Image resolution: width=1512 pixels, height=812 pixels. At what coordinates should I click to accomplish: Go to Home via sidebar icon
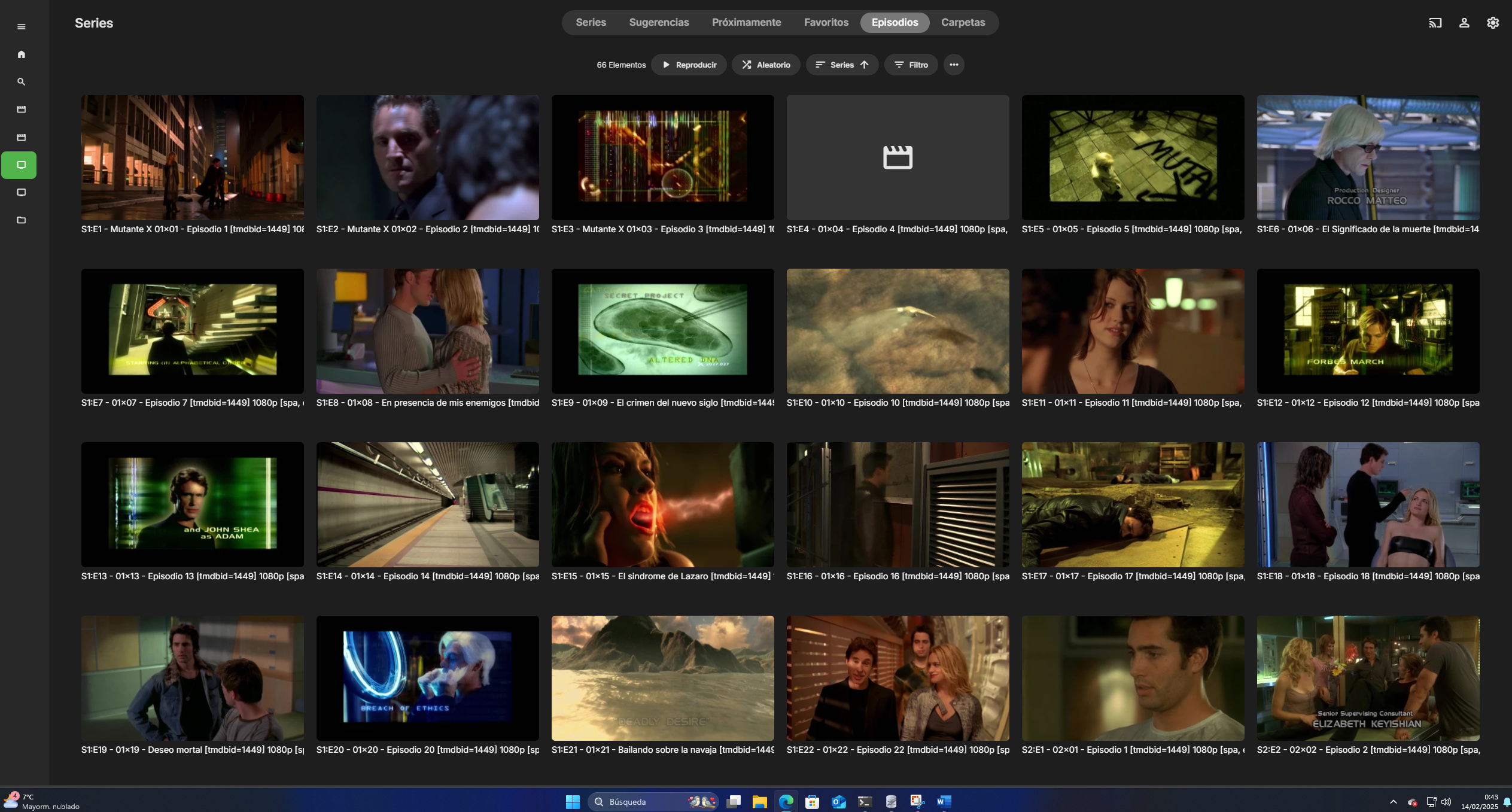[x=22, y=54]
